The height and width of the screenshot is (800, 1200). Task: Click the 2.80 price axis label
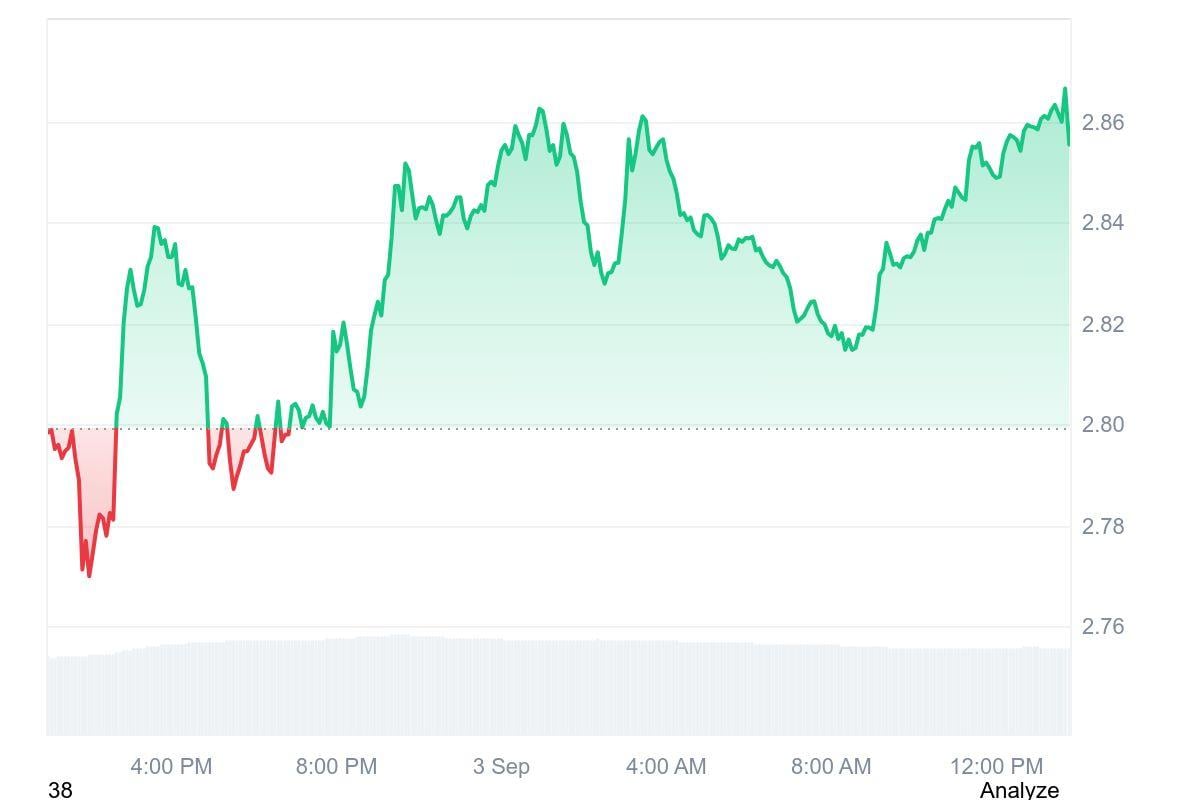coord(1103,425)
